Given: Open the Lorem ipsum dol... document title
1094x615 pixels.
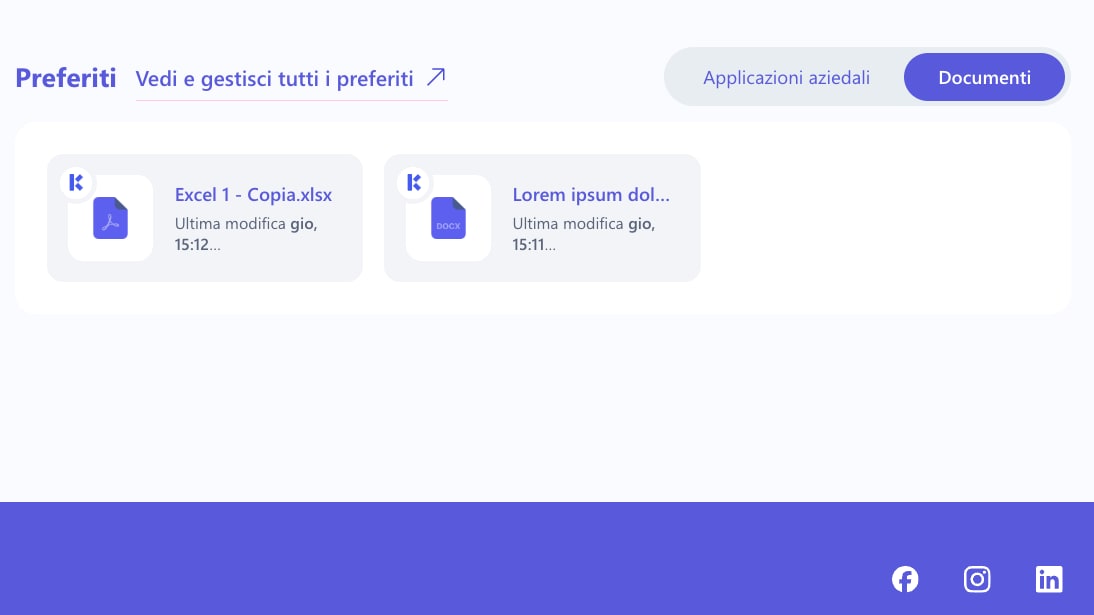Looking at the screenshot, I should pyautogui.click(x=591, y=195).
